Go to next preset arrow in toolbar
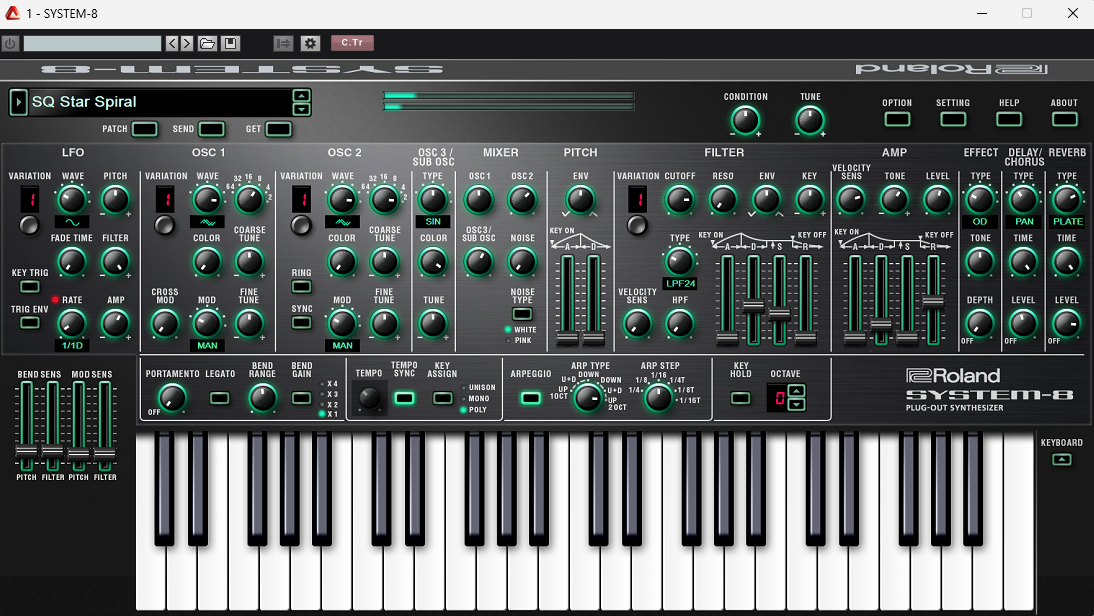The width and height of the screenshot is (1094, 616). tap(186, 43)
